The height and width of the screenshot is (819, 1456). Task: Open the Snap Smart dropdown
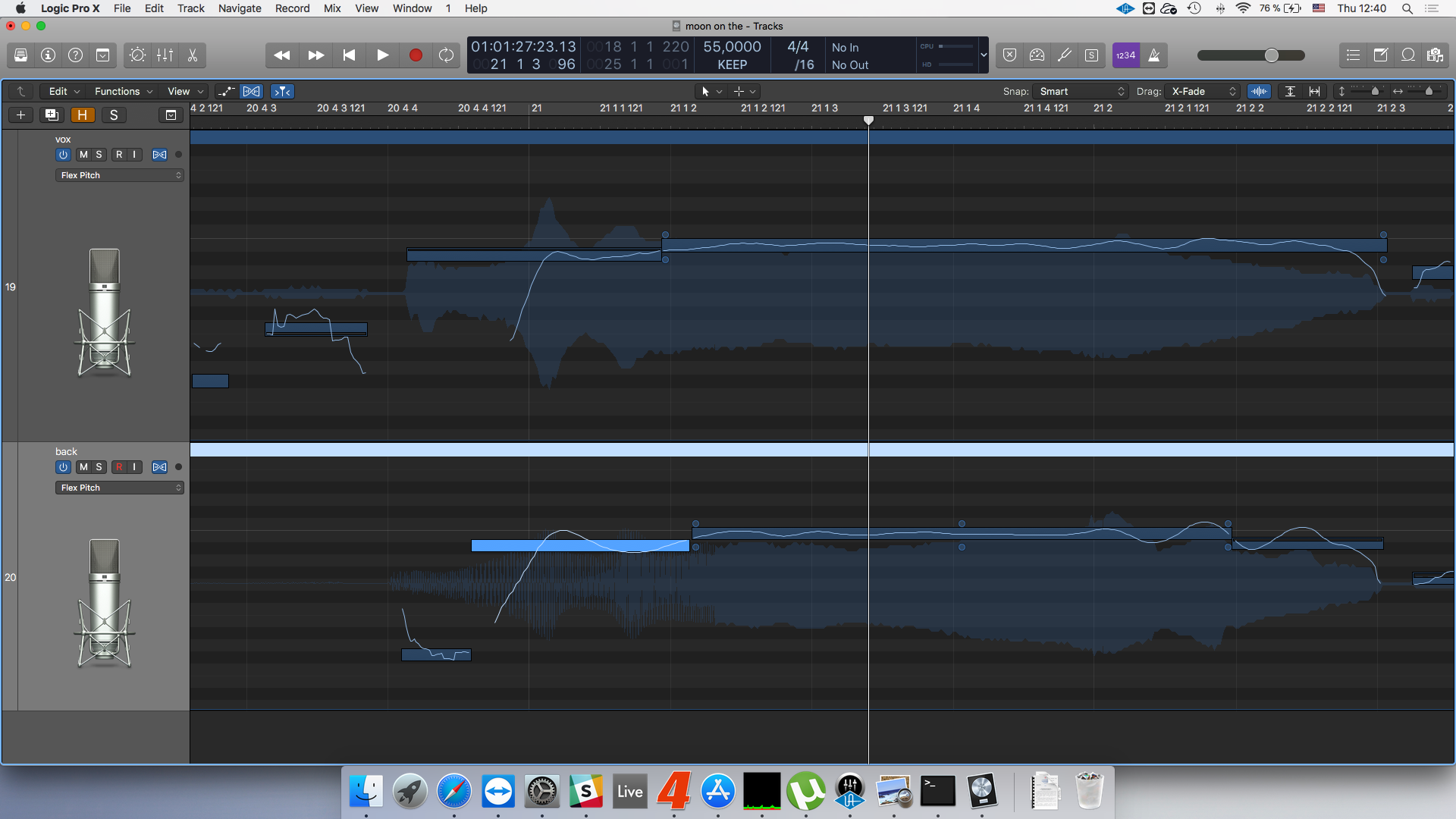pos(1081,91)
